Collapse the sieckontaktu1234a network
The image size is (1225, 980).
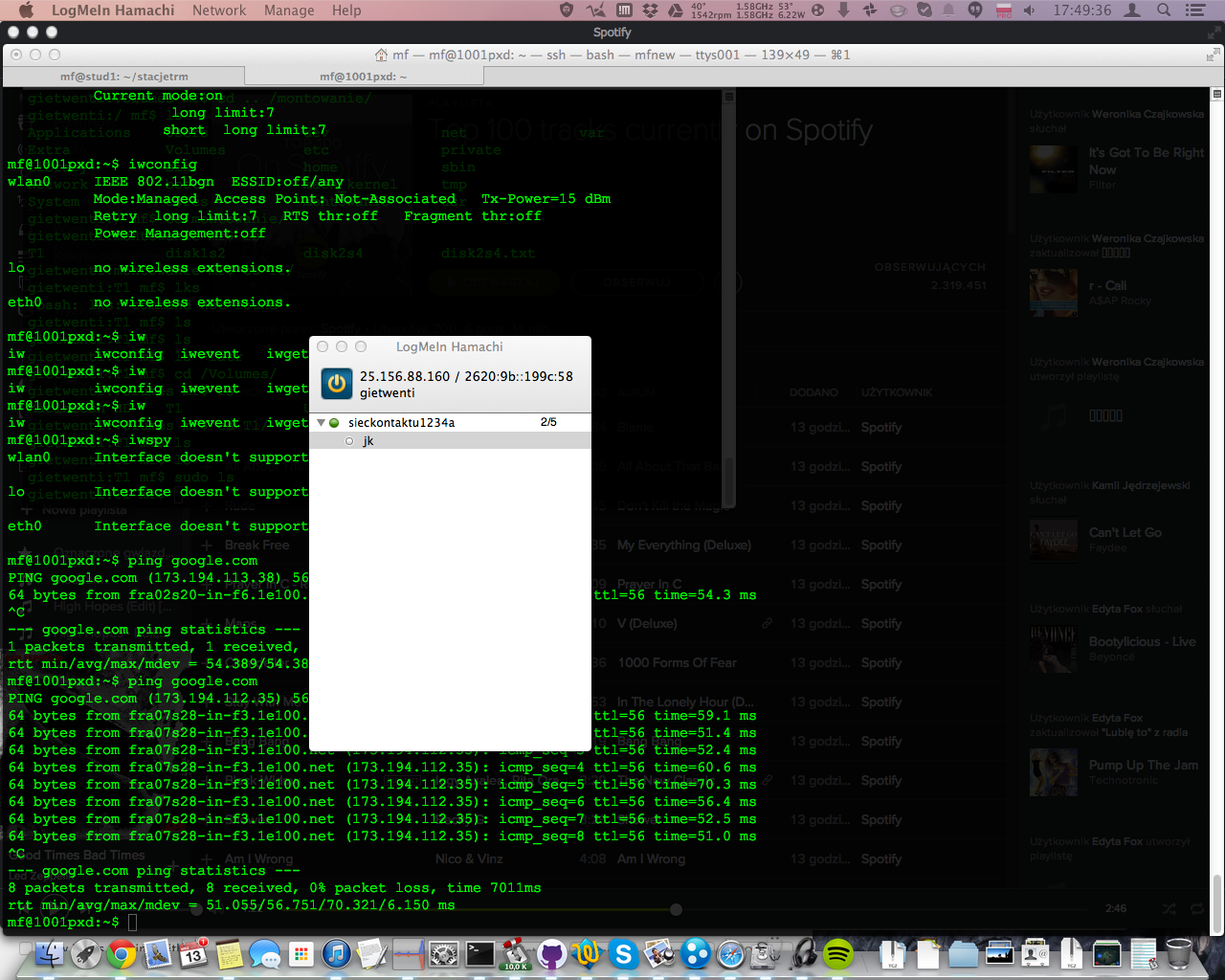[321, 422]
